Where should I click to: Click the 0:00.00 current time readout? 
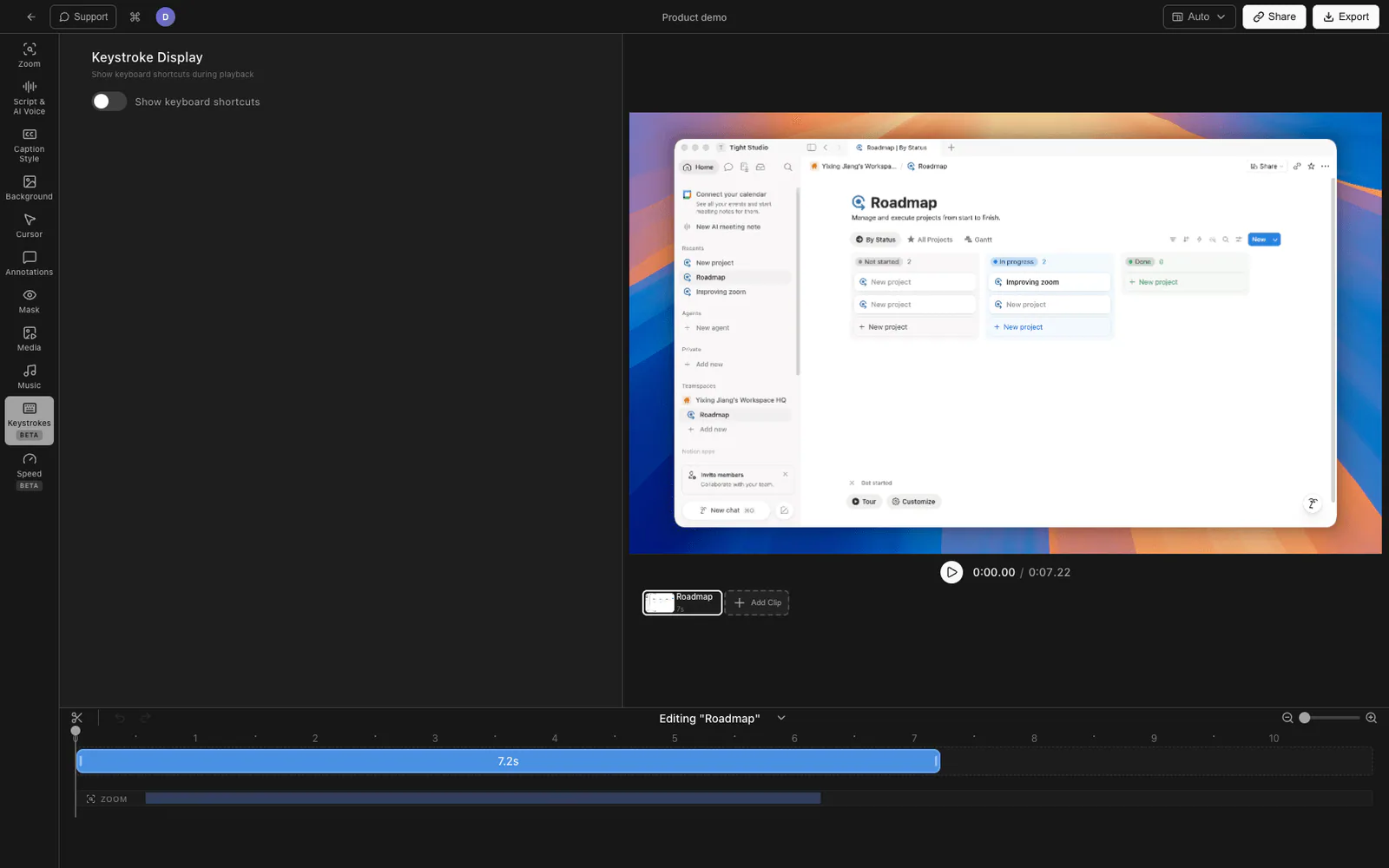993,573
